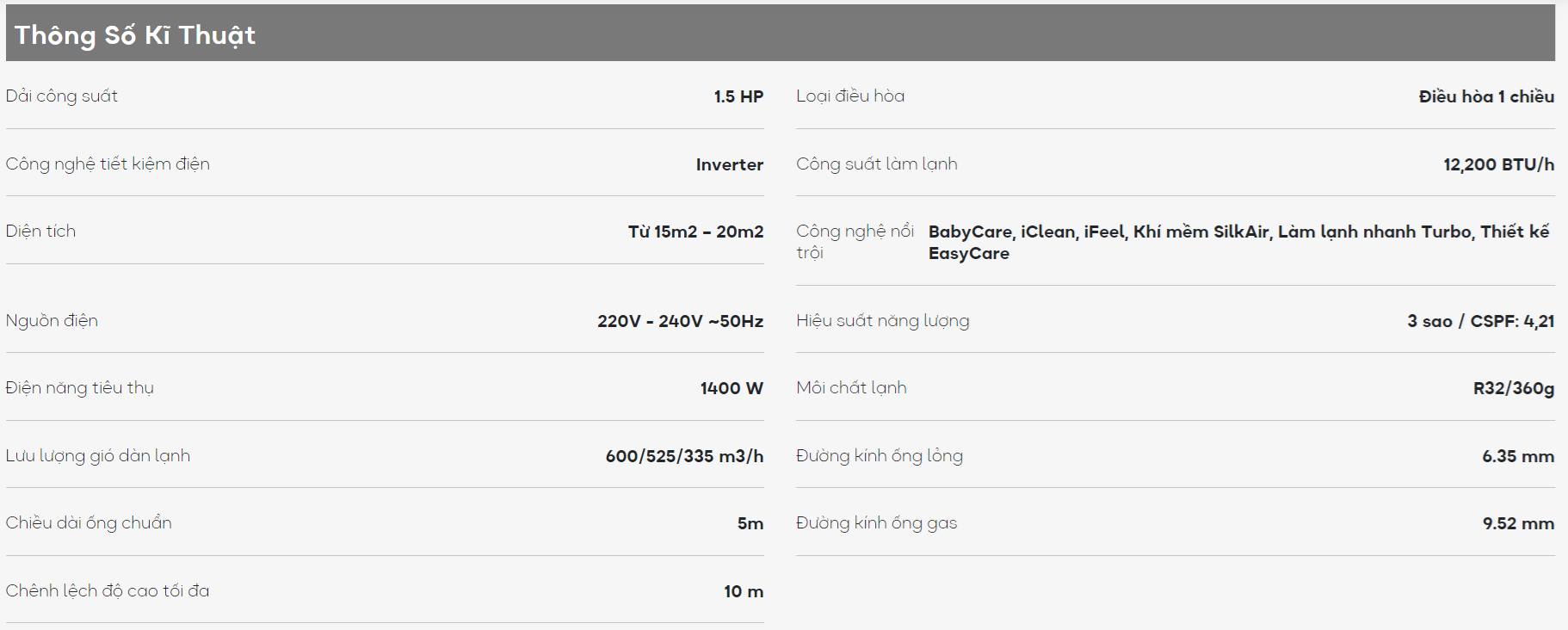Click the "10 m" height difference value
Image resolution: width=1568 pixels, height=630 pixels.
coord(744,591)
